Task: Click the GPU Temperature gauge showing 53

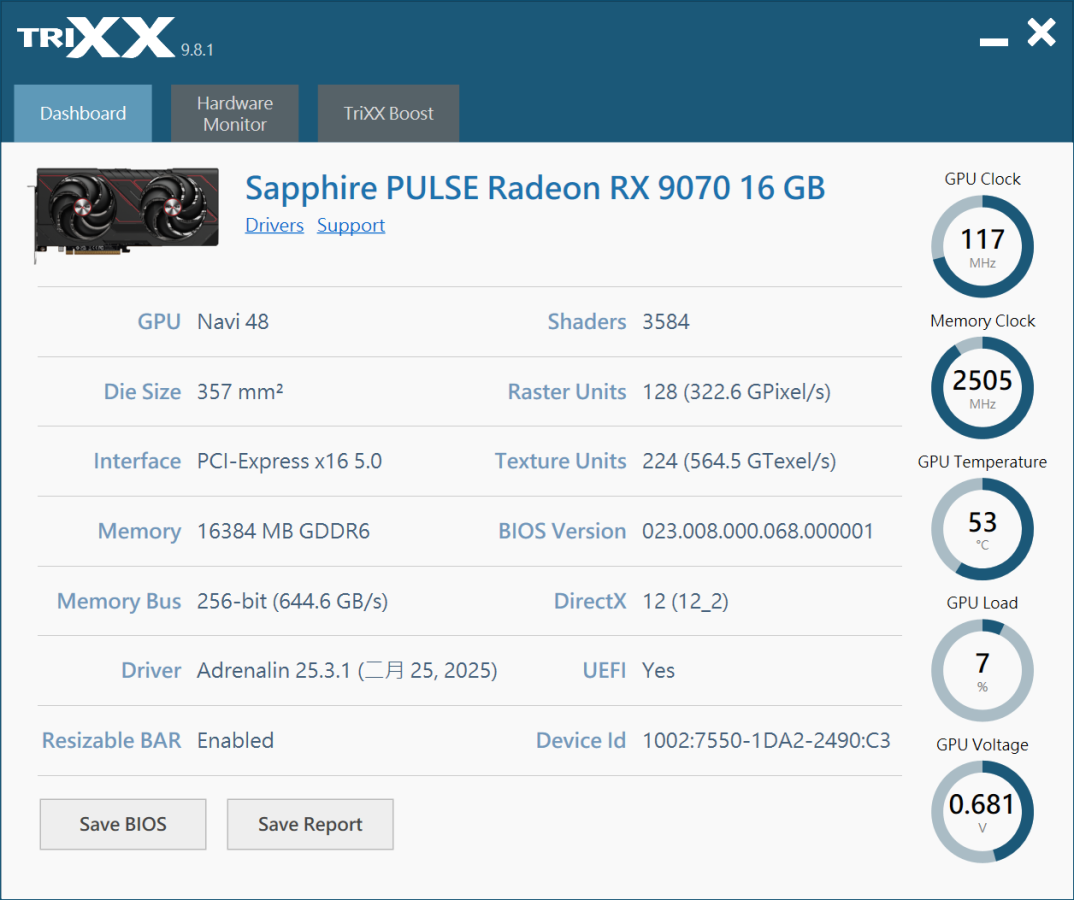Action: point(982,529)
